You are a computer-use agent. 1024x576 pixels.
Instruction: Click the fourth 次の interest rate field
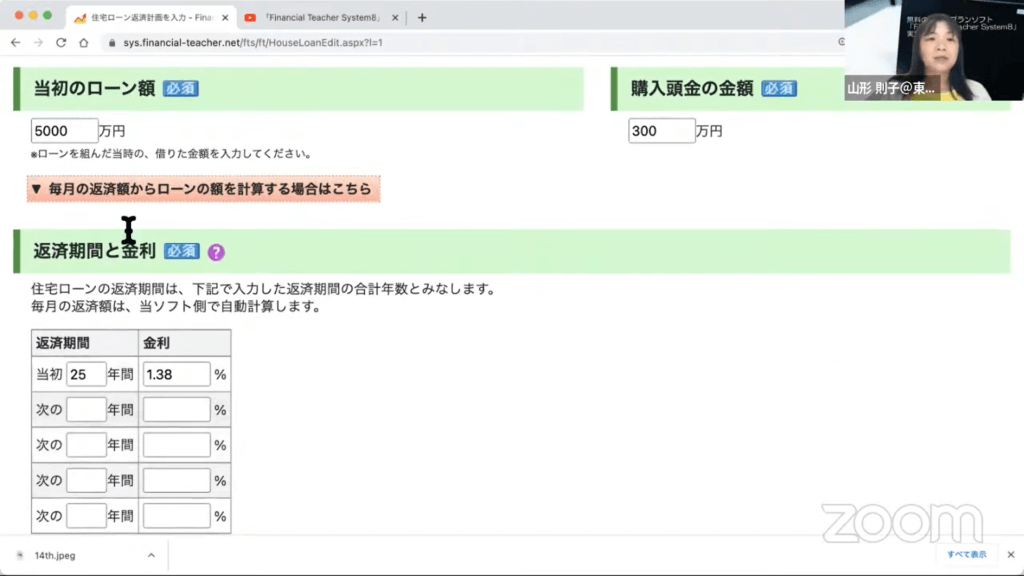[176, 516]
